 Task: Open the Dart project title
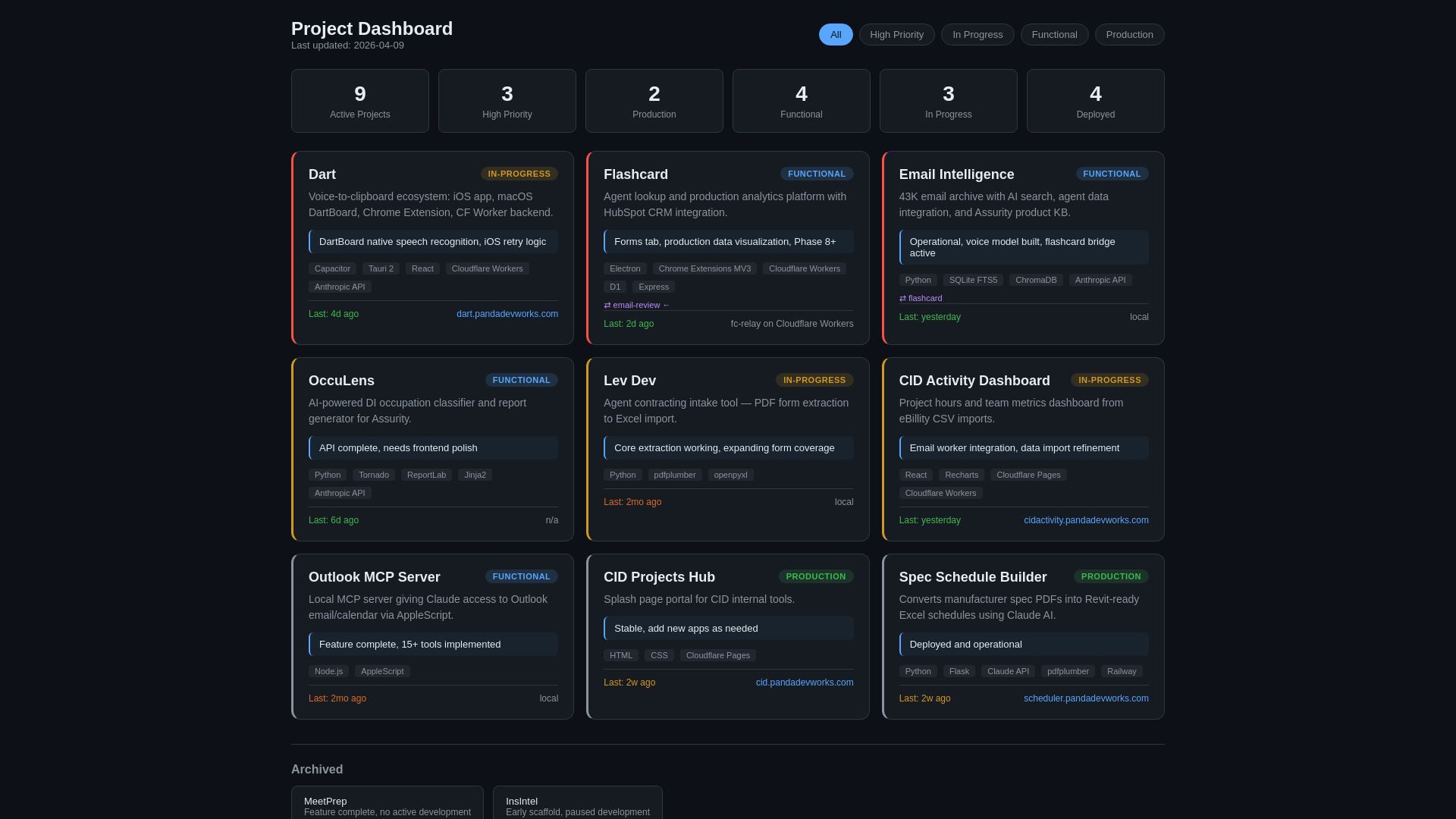[322, 174]
